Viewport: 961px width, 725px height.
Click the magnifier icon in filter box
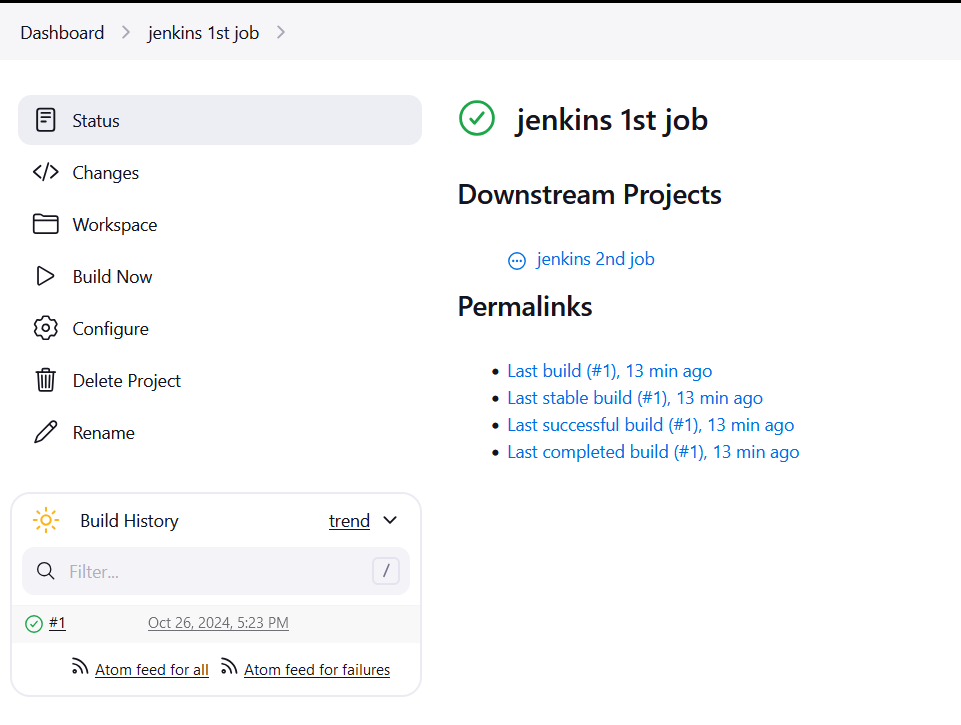point(45,571)
